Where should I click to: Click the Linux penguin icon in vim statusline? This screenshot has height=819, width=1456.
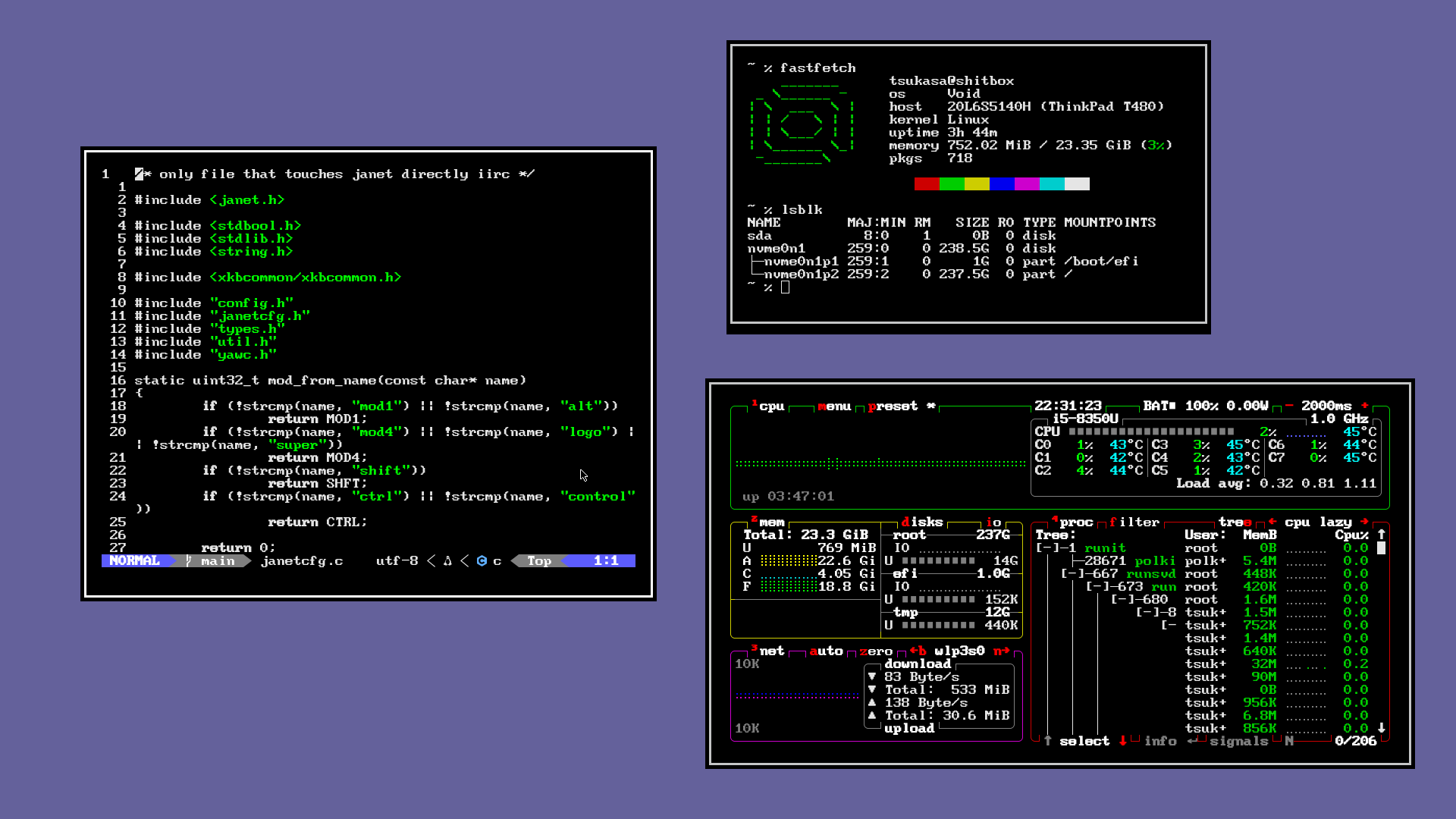click(x=447, y=561)
